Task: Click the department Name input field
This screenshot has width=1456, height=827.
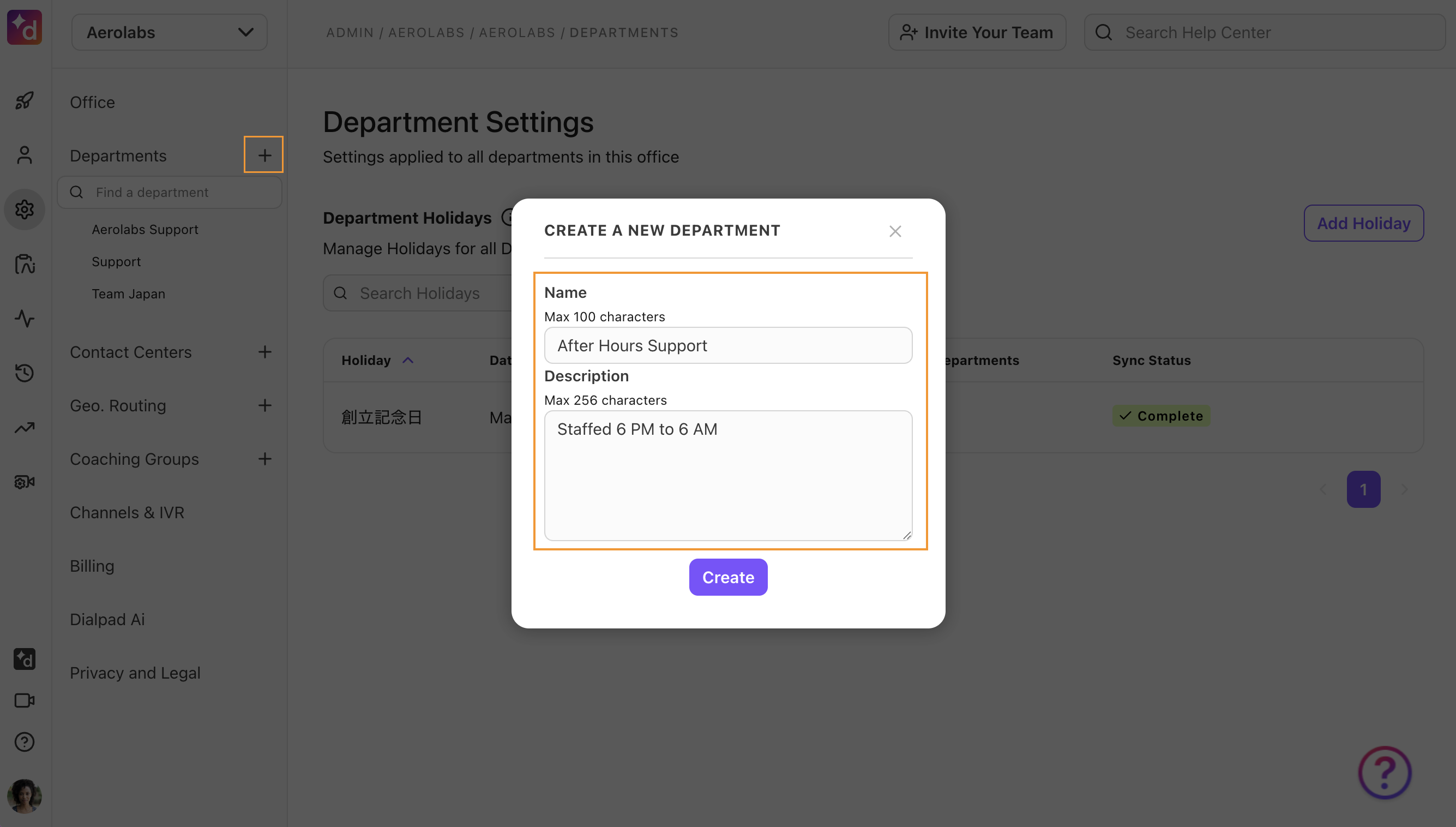Action: click(x=729, y=345)
